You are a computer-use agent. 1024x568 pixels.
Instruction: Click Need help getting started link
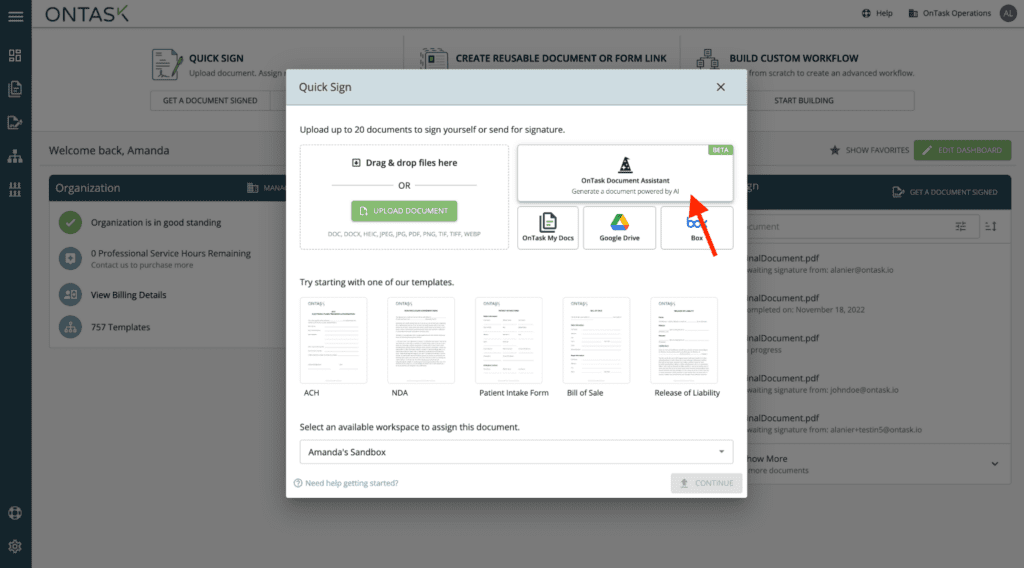(x=346, y=483)
